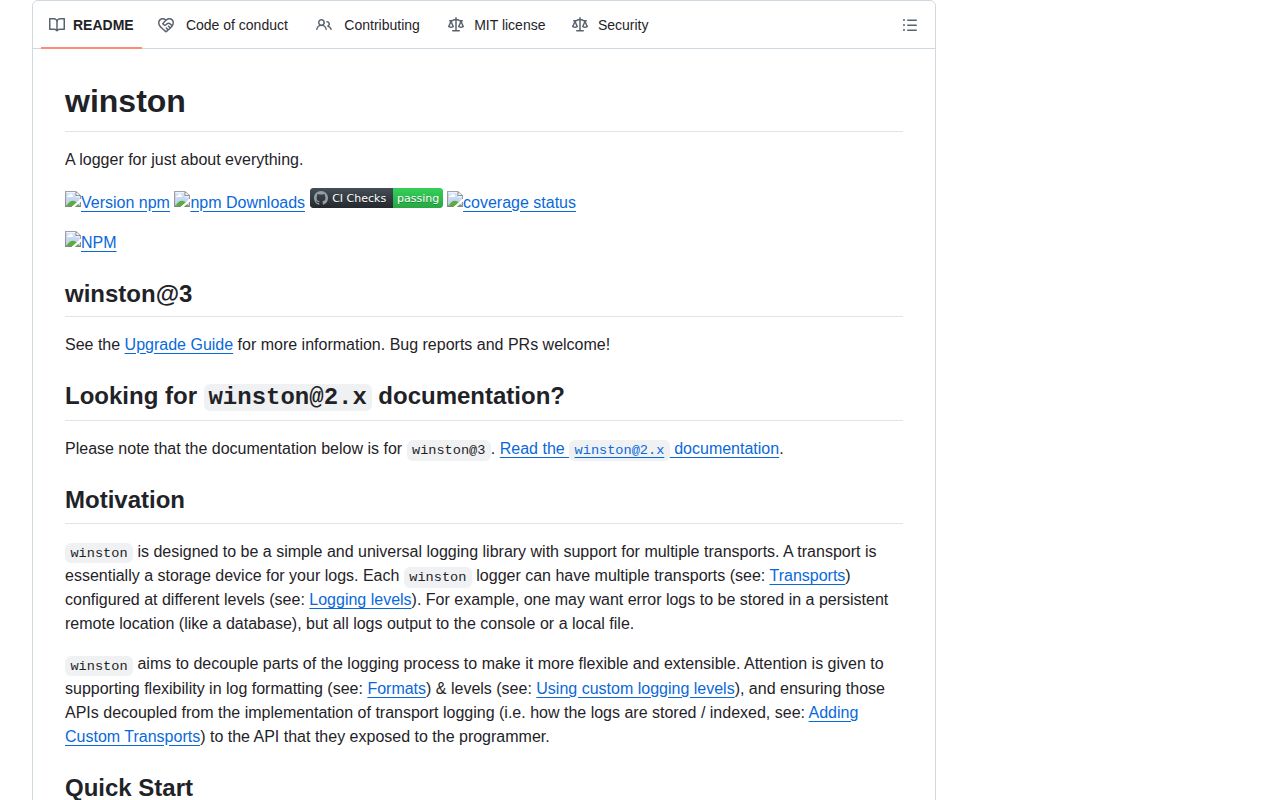
Task: Select the MIT license tab
Action: pyautogui.click(x=497, y=25)
